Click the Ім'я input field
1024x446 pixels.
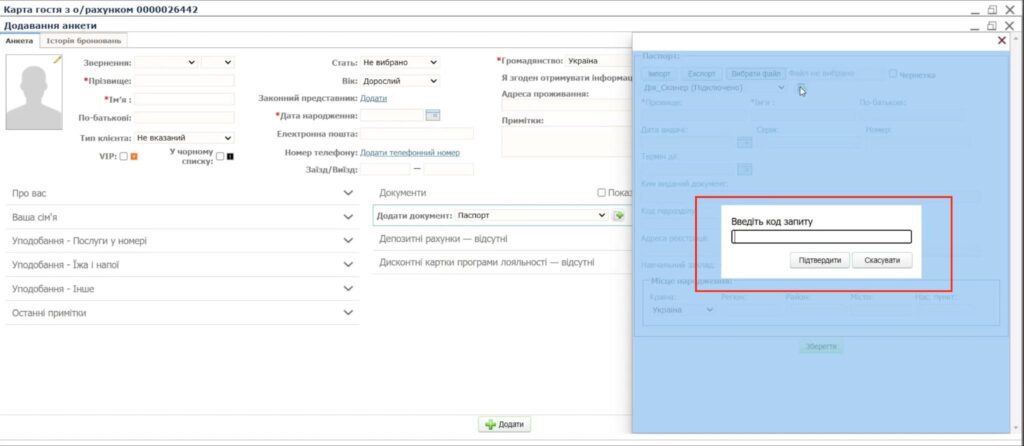pos(184,99)
